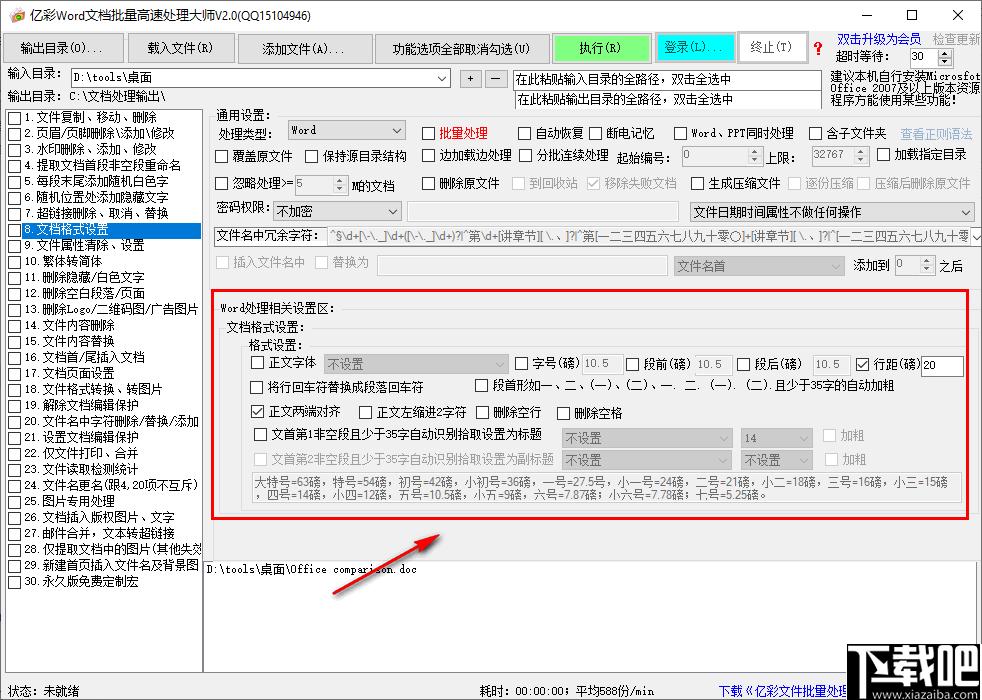The height and width of the screenshot is (700, 982).
Task: Check box for 12.删除空白段落/页面
Action: 14,294
